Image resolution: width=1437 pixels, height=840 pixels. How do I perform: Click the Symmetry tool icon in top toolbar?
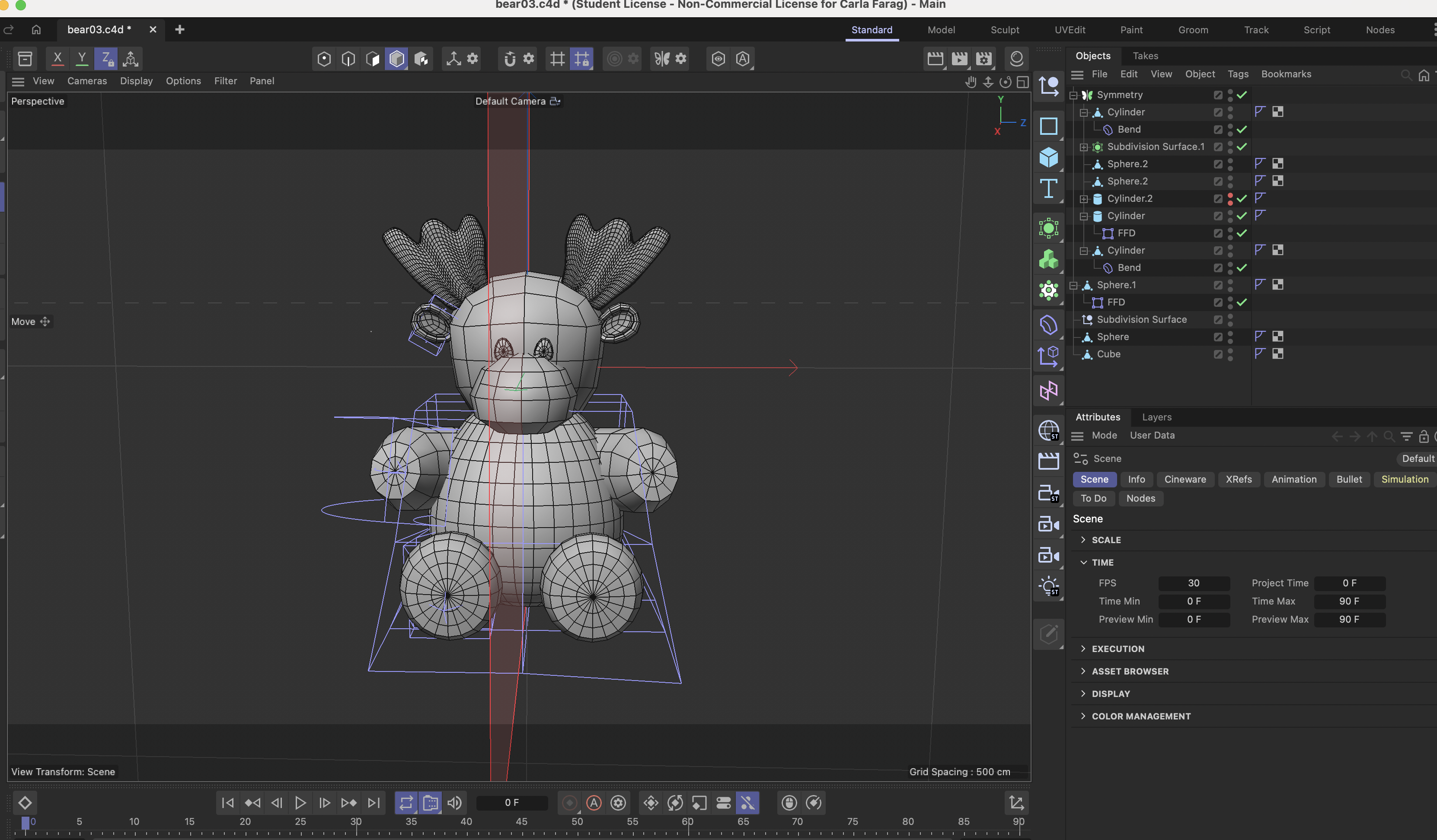661,59
